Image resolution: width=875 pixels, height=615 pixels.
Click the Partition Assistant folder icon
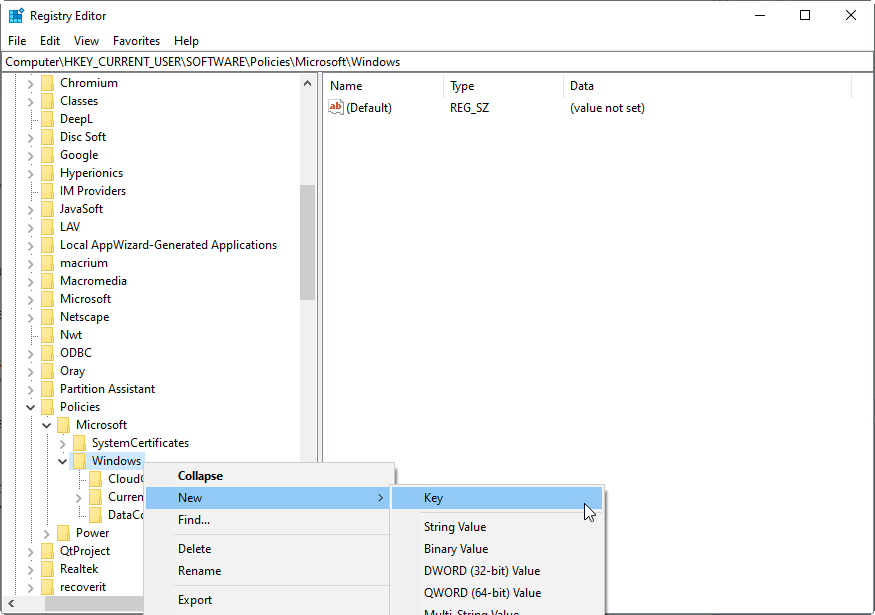pyautogui.click(x=47, y=389)
